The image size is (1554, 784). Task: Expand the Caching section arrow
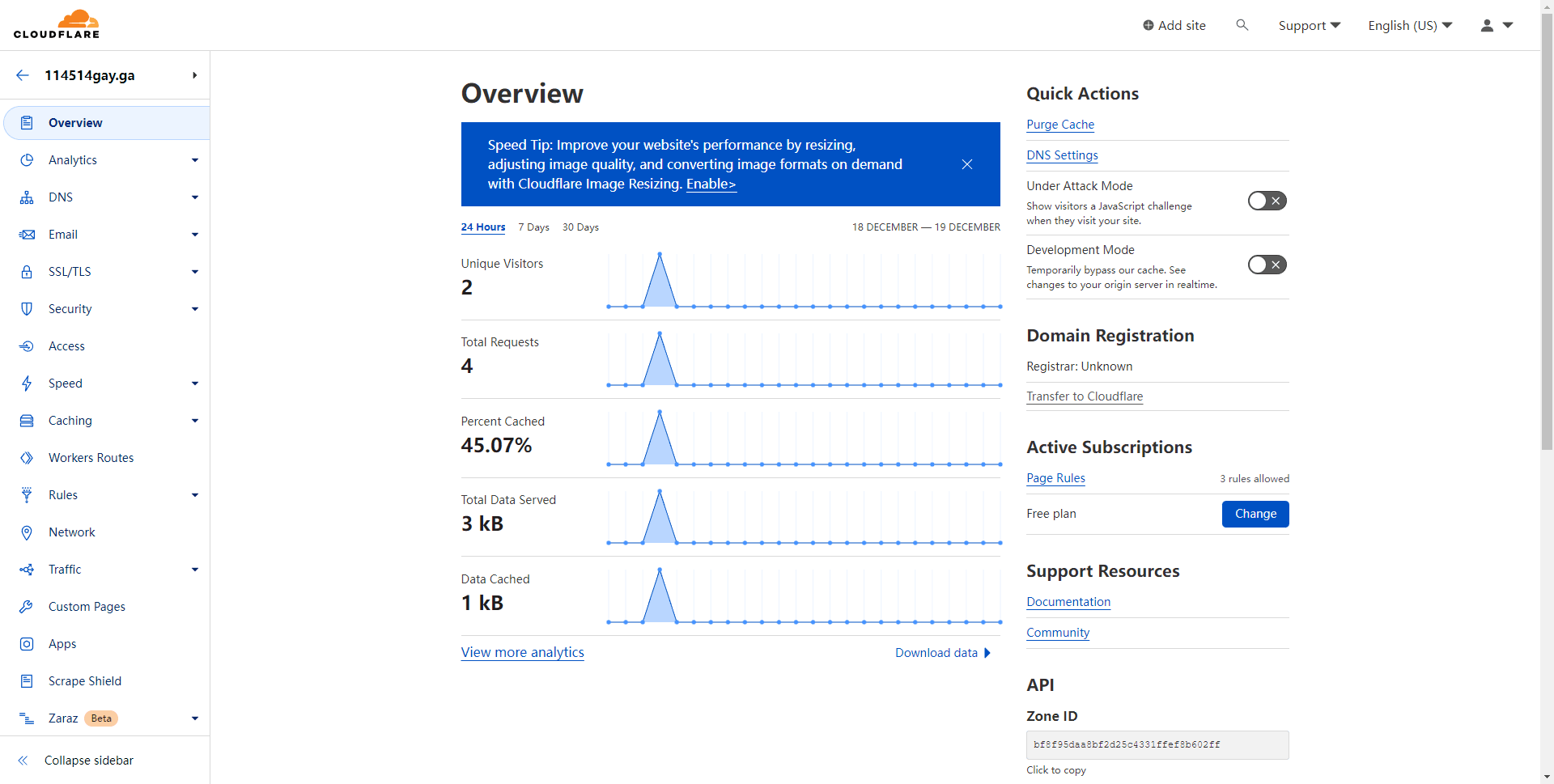pyautogui.click(x=195, y=421)
